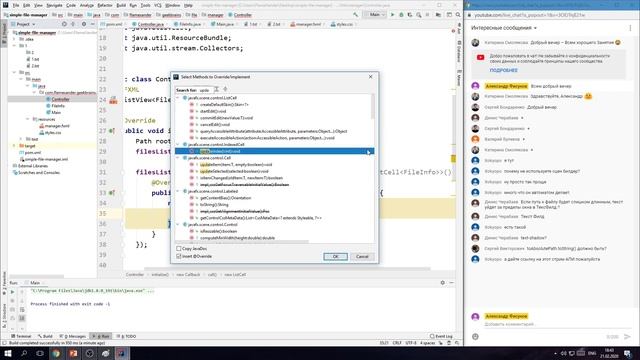640x360 pixels.
Task: Click the Task View icon on the taskbar
Action: point(40,353)
